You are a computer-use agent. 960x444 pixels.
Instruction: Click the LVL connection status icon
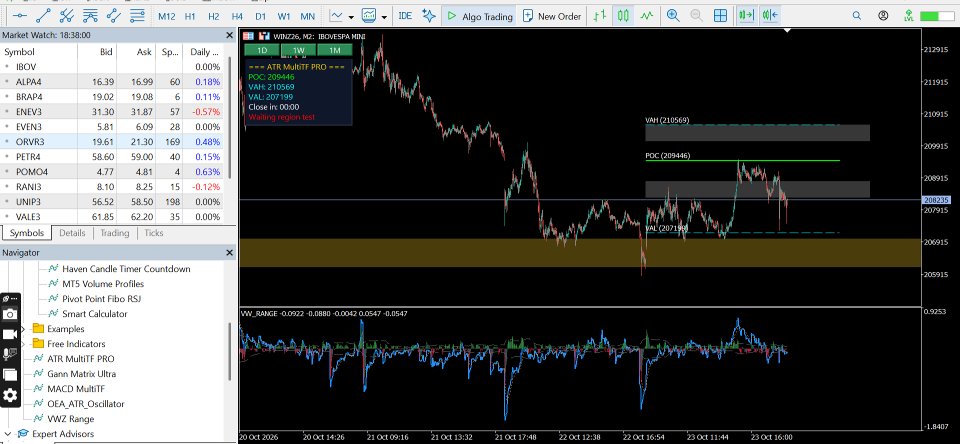click(909, 16)
